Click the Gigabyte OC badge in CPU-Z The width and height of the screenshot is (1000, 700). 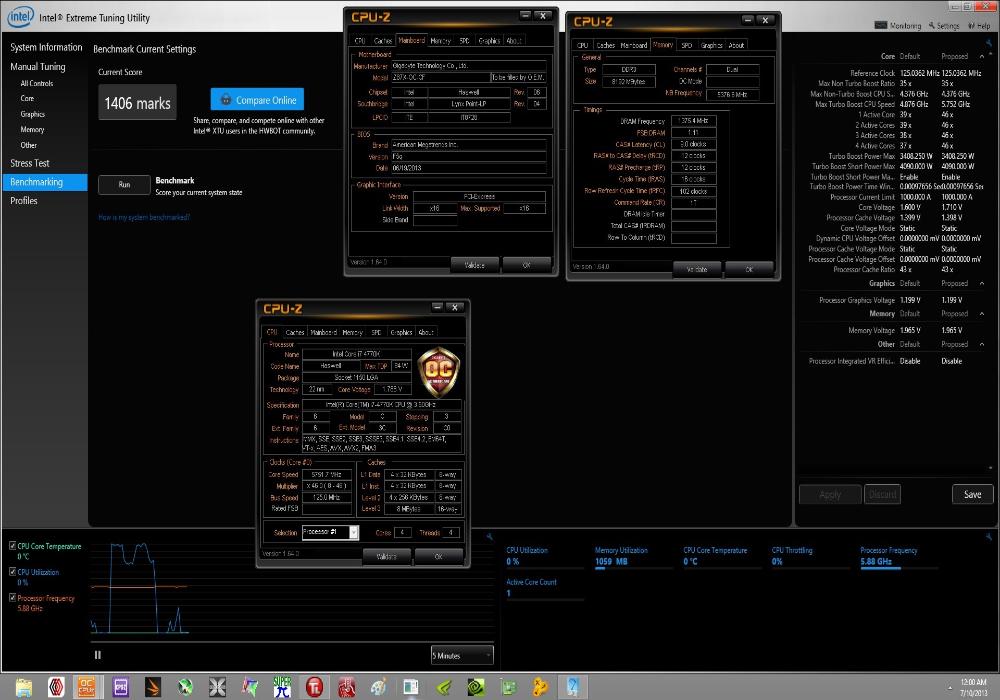[439, 372]
